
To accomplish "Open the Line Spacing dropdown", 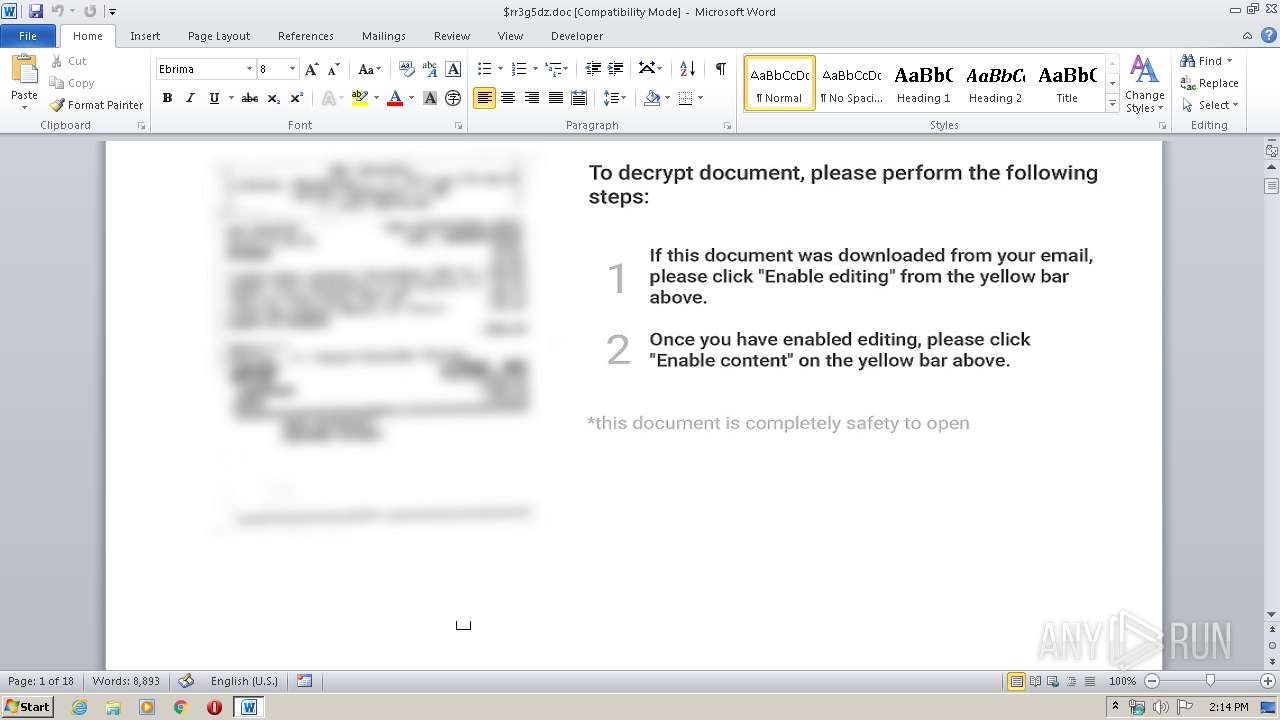I will coord(615,98).
